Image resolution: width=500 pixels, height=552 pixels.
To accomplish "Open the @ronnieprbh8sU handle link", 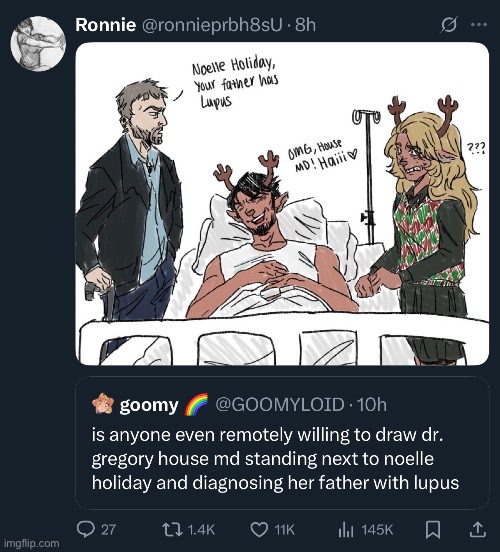I will (x=212, y=25).
